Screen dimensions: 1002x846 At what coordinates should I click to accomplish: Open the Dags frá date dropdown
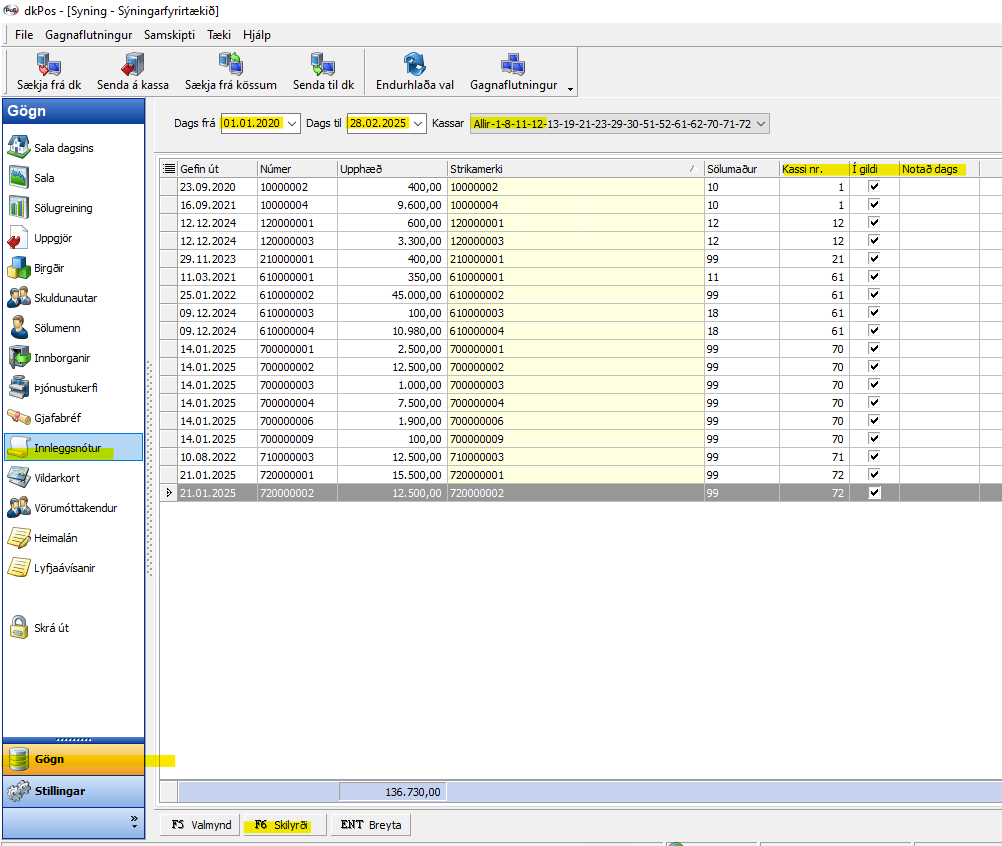pyautogui.click(x=291, y=123)
